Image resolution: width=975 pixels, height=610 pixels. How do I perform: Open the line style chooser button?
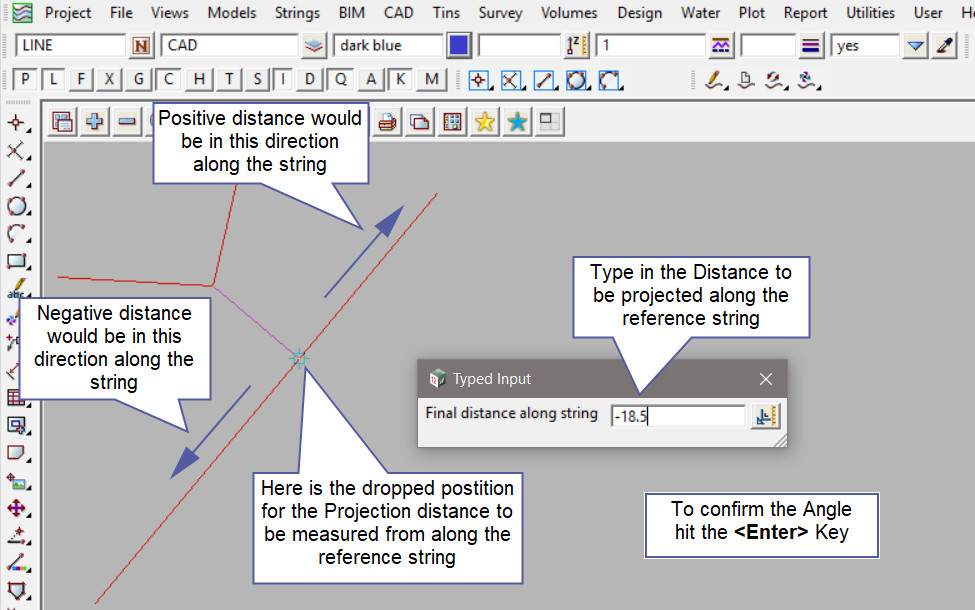coord(721,46)
